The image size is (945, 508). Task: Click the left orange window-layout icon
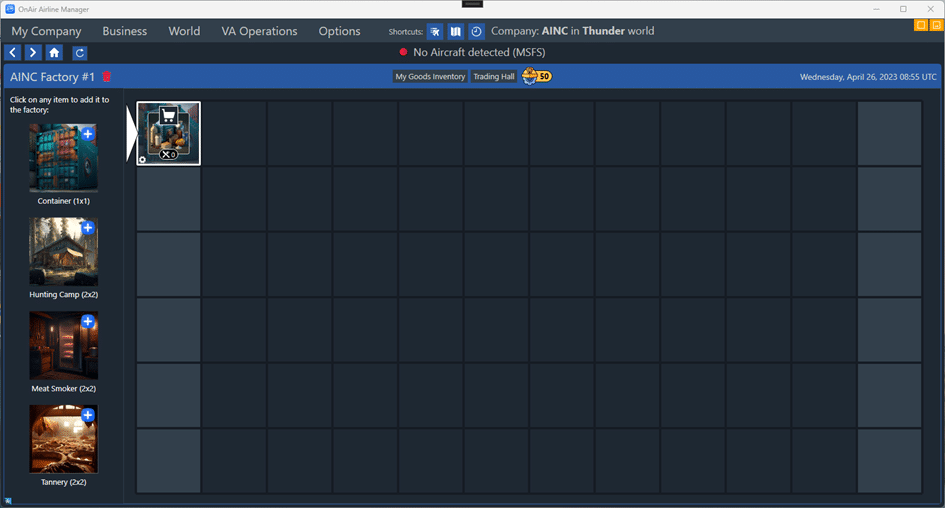click(x=921, y=25)
